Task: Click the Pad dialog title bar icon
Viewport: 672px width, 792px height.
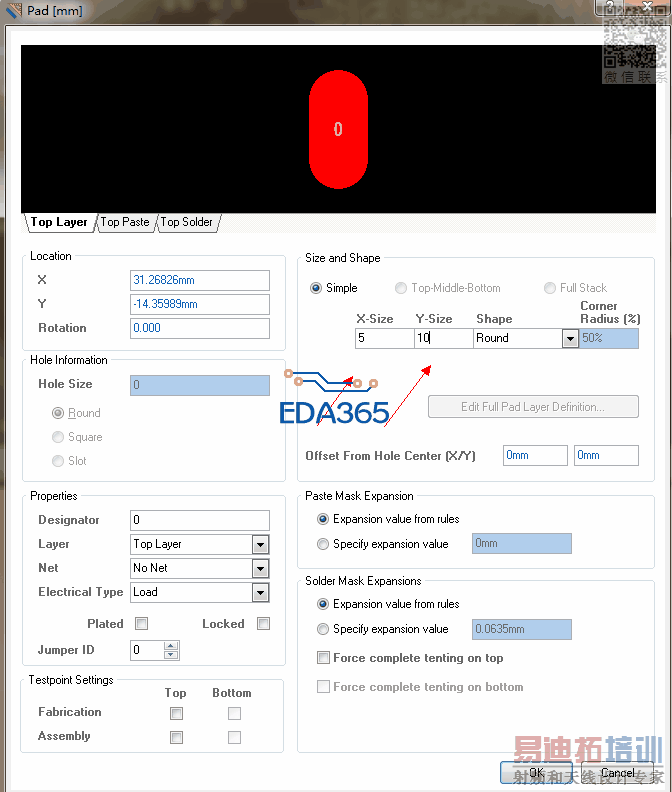Action: tap(14, 10)
